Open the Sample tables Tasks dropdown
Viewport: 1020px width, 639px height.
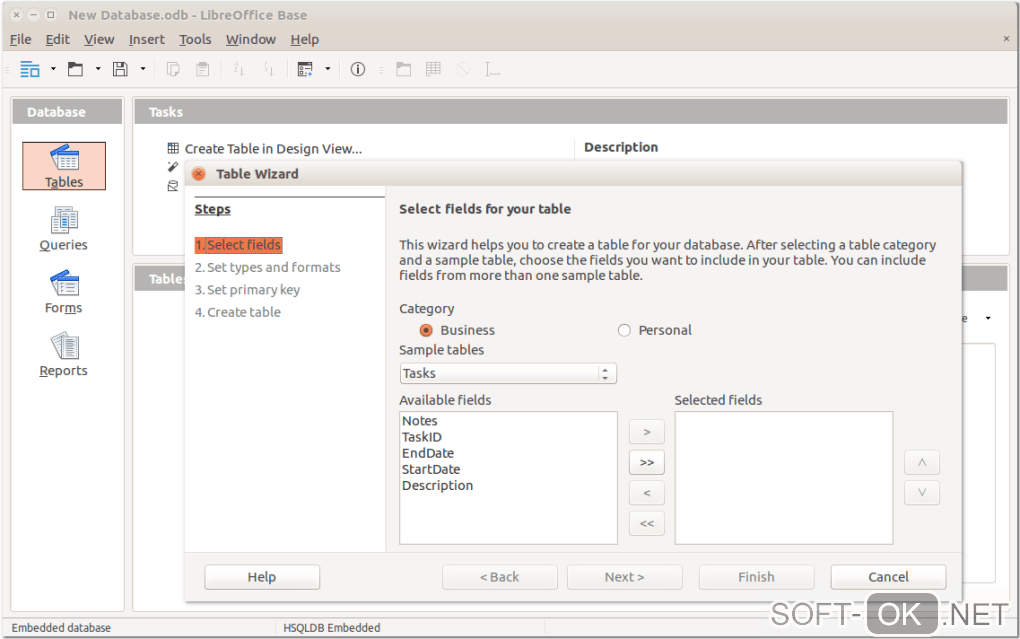[508, 374]
